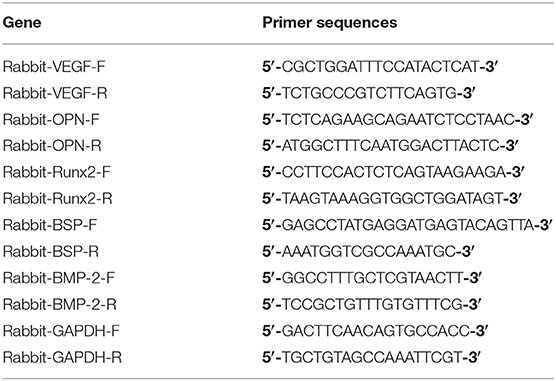Select the Rabbit-Runx2-R gene cell

(x=57, y=199)
